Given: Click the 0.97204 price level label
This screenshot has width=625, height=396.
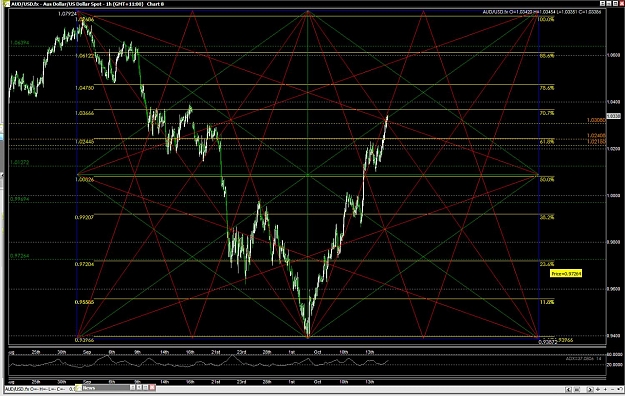Looking at the screenshot, I should click(85, 264).
